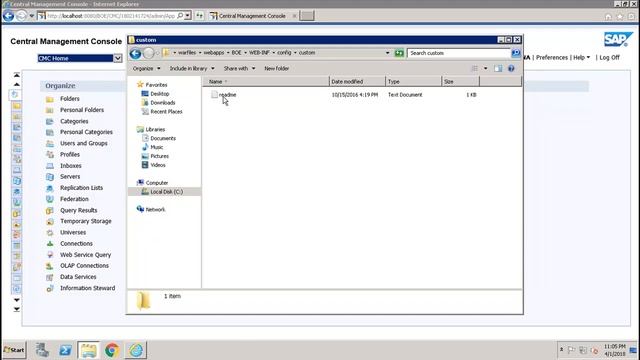Sort by the Size column header
This screenshot has height=360, width=640.
pyautogui.click(x=460, y=82)
